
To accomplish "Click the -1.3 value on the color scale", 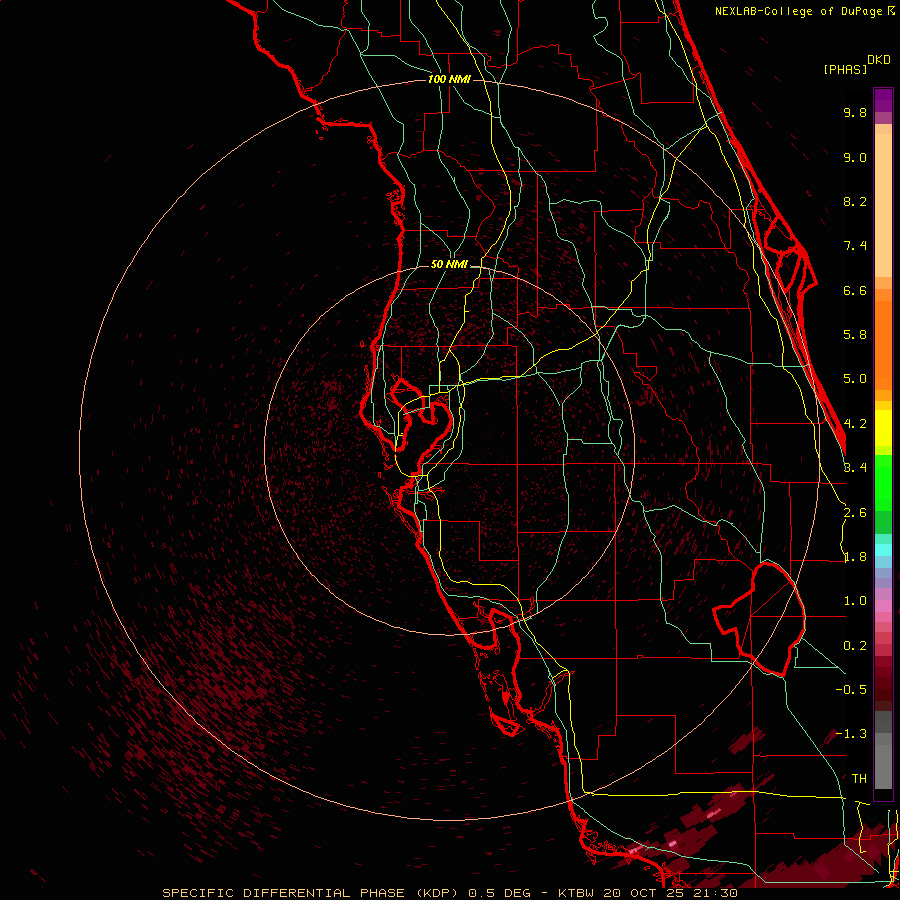I will 851,734.
